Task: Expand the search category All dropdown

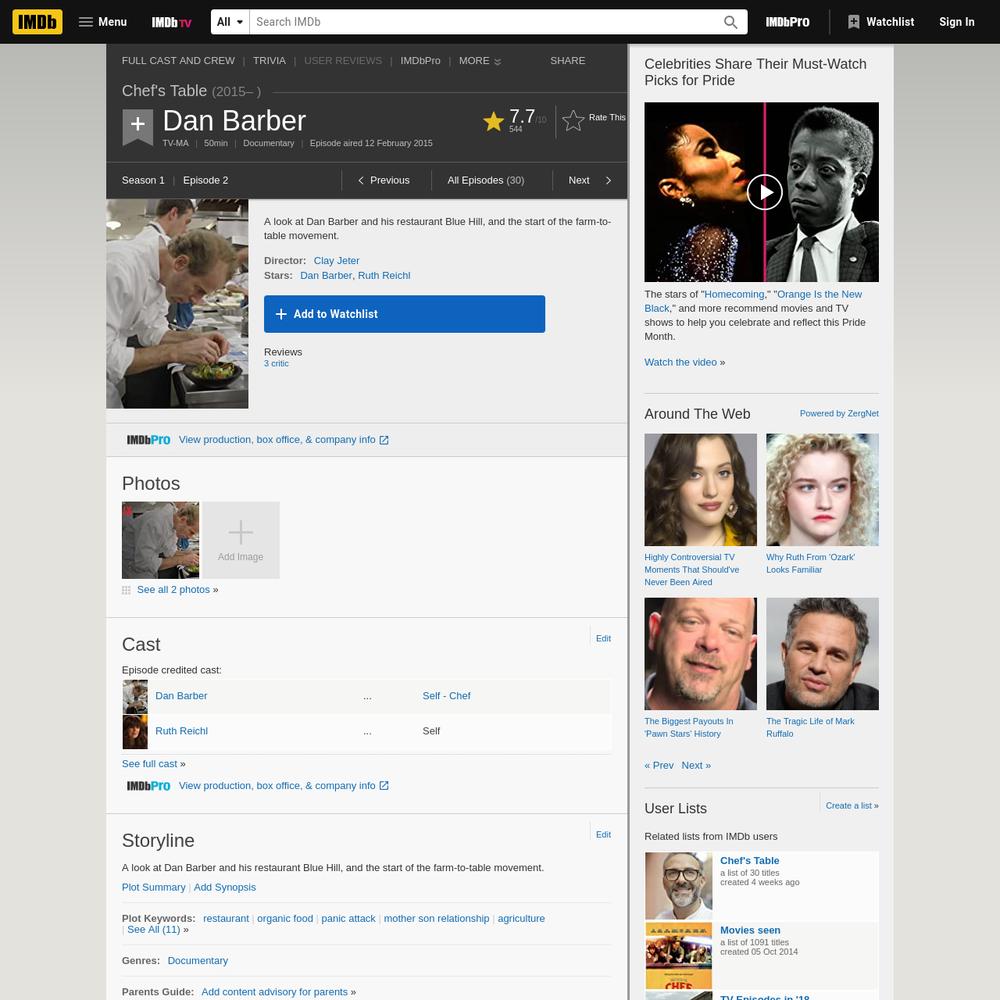Action: pos(230,22)
